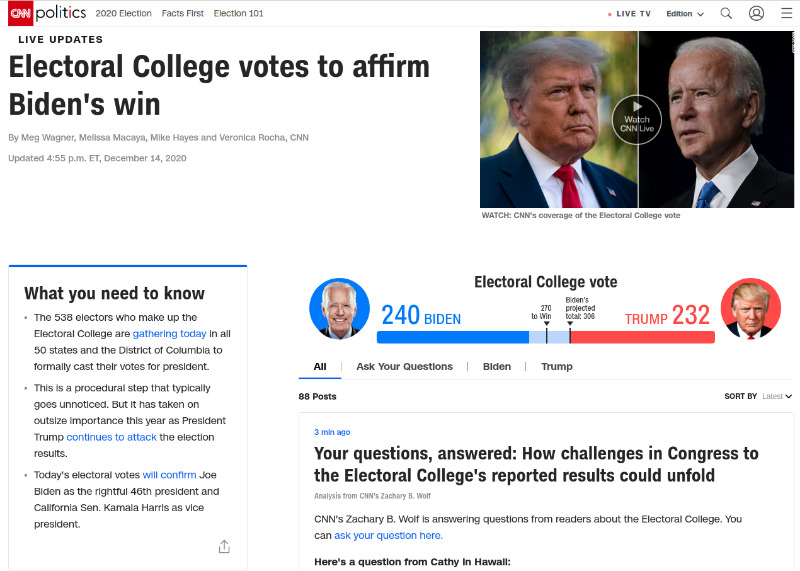Open the search magnifier icon
The image size is (800, 571).
tap(726, 14)
